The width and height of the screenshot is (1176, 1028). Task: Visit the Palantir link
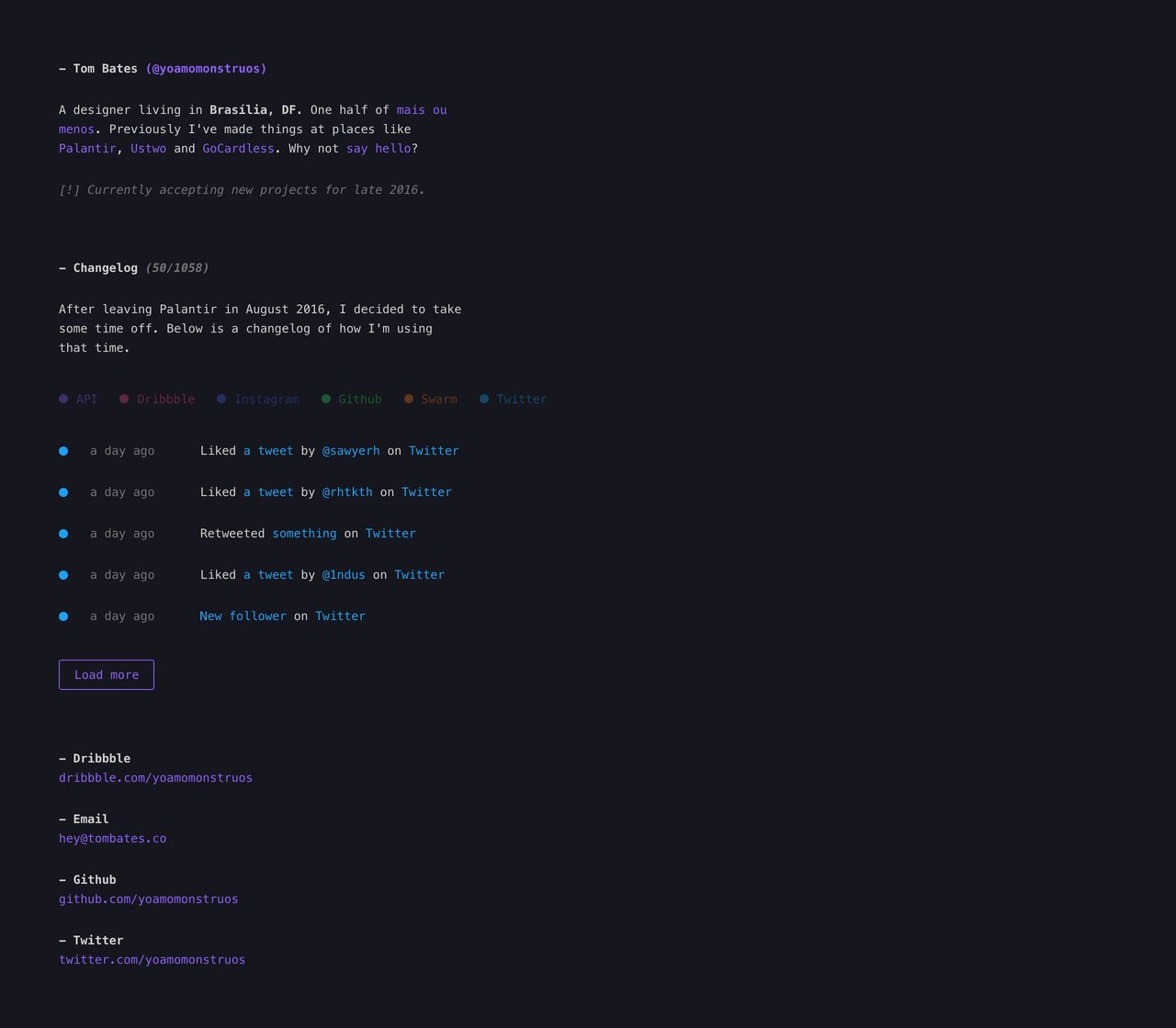tap(86, 148)
